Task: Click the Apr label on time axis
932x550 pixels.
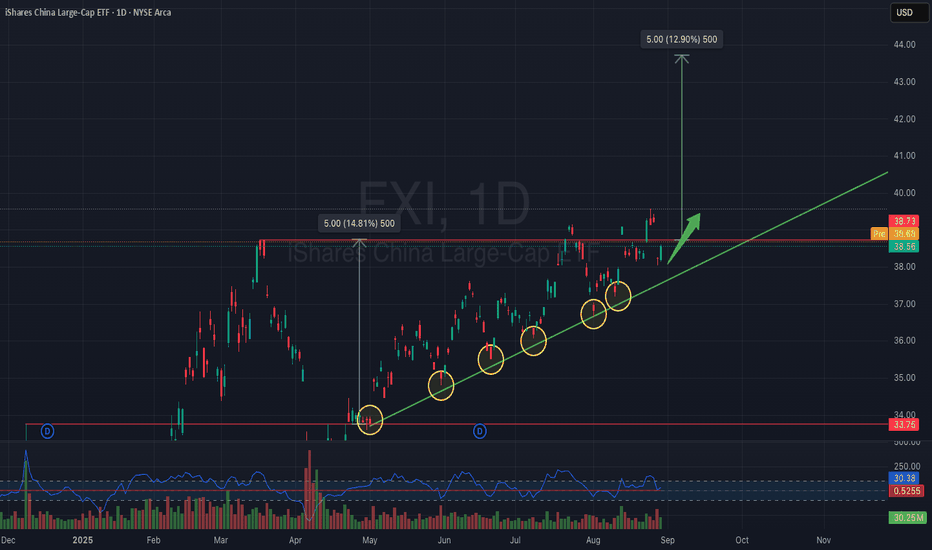Action: coord(295,540)
